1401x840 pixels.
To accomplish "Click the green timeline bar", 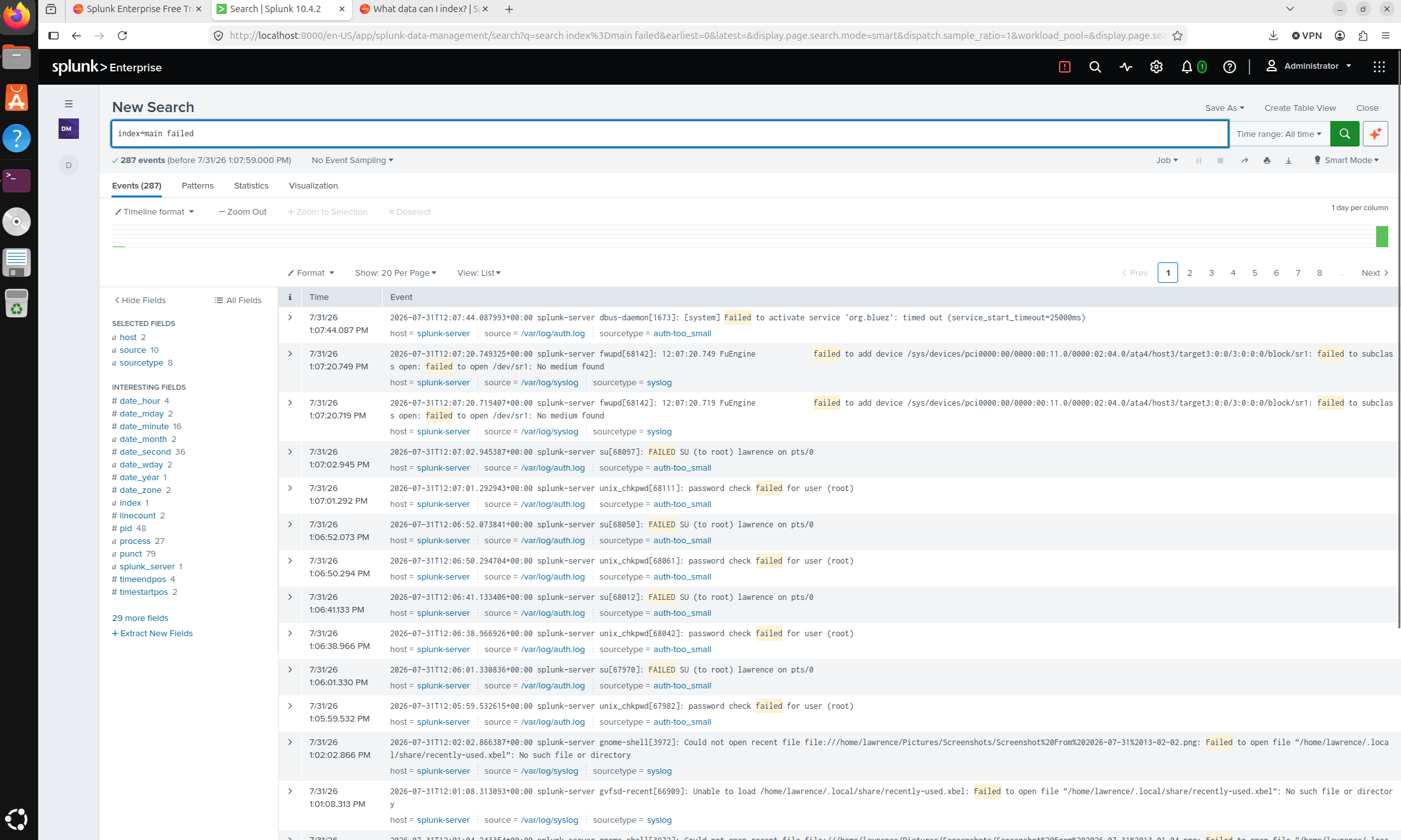I will pyautogui.click(x=1382, y=236).
